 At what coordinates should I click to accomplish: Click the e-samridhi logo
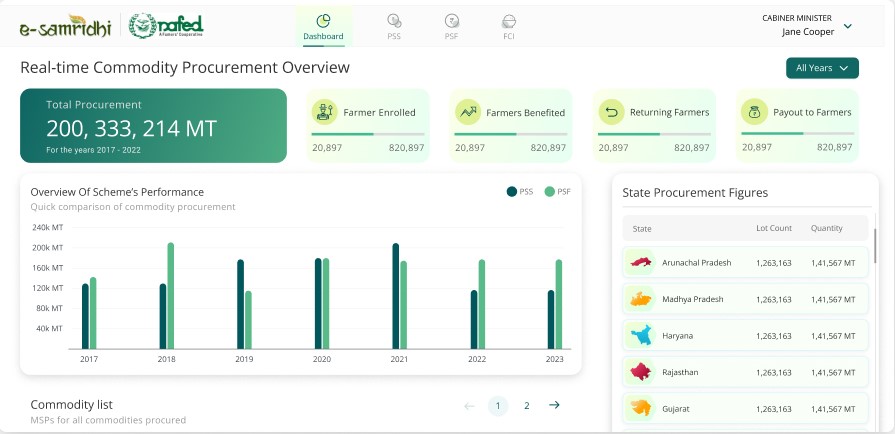[65, 26]
